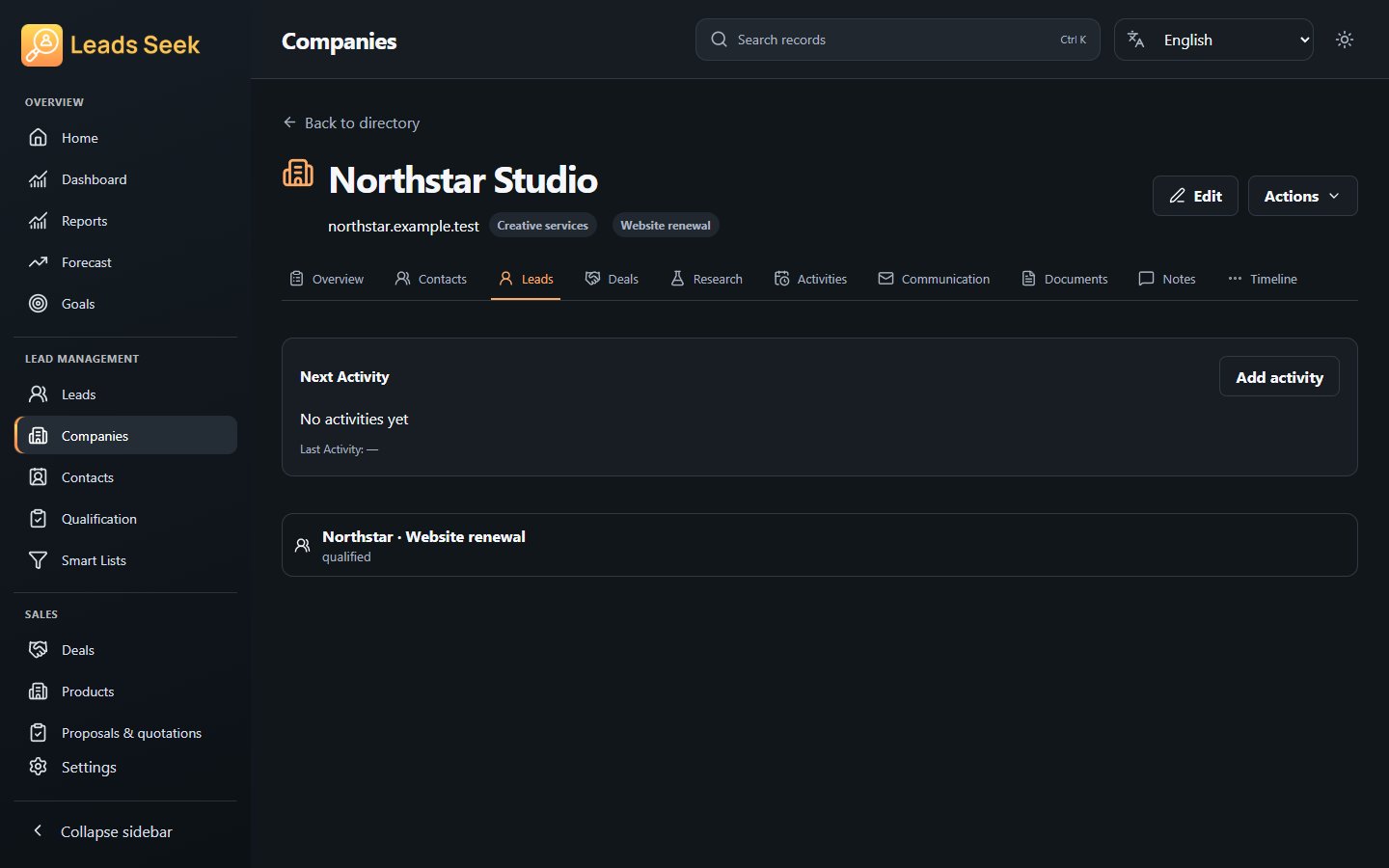The image size is (1389, 868).
Task: Switch to the Overview tab
Action: [x=327, y=279]
